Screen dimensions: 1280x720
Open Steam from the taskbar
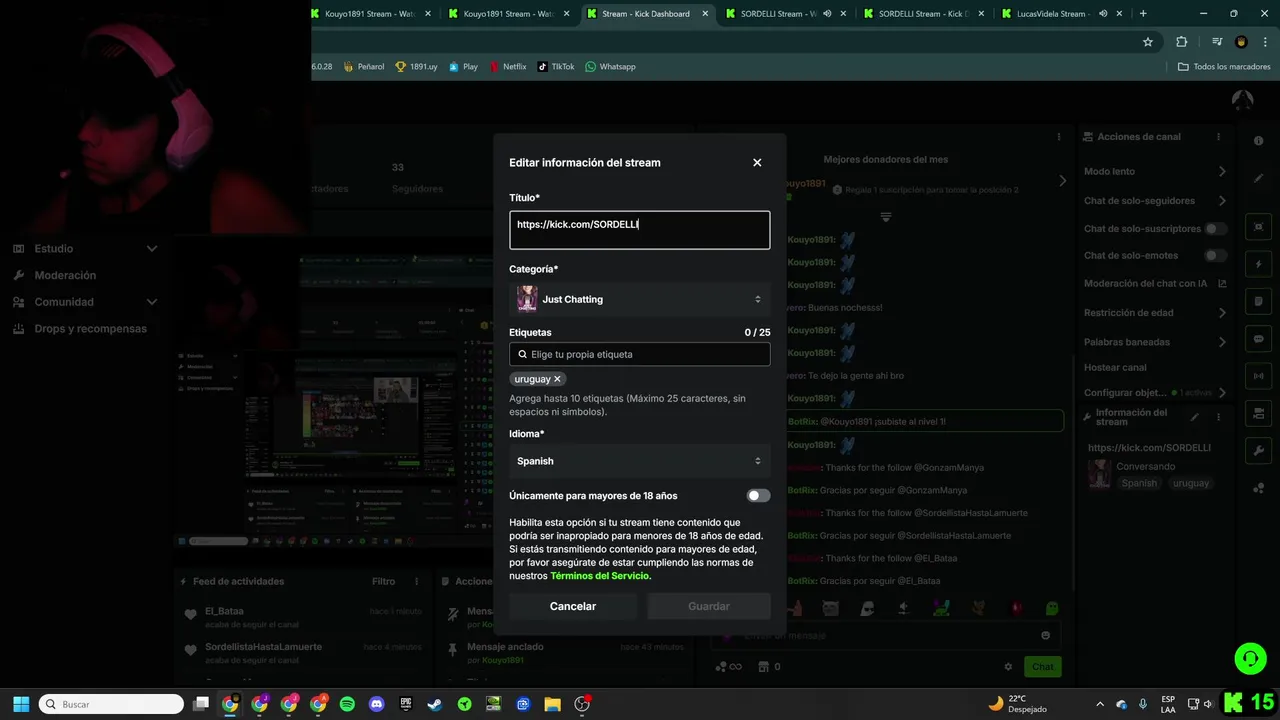pos(435,704)
